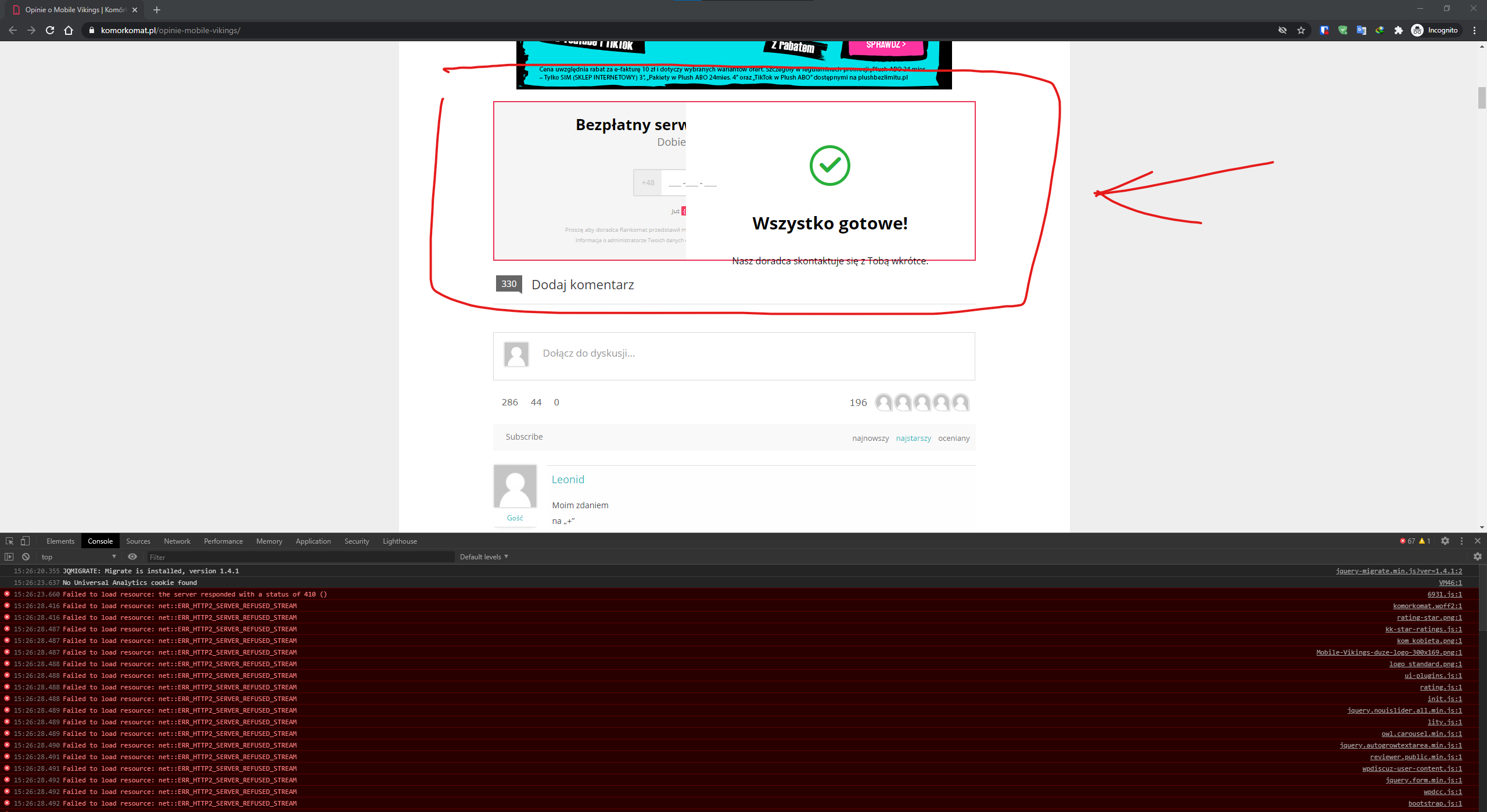
Task: Switch to the Sources panel
Action: coord(138,541)
